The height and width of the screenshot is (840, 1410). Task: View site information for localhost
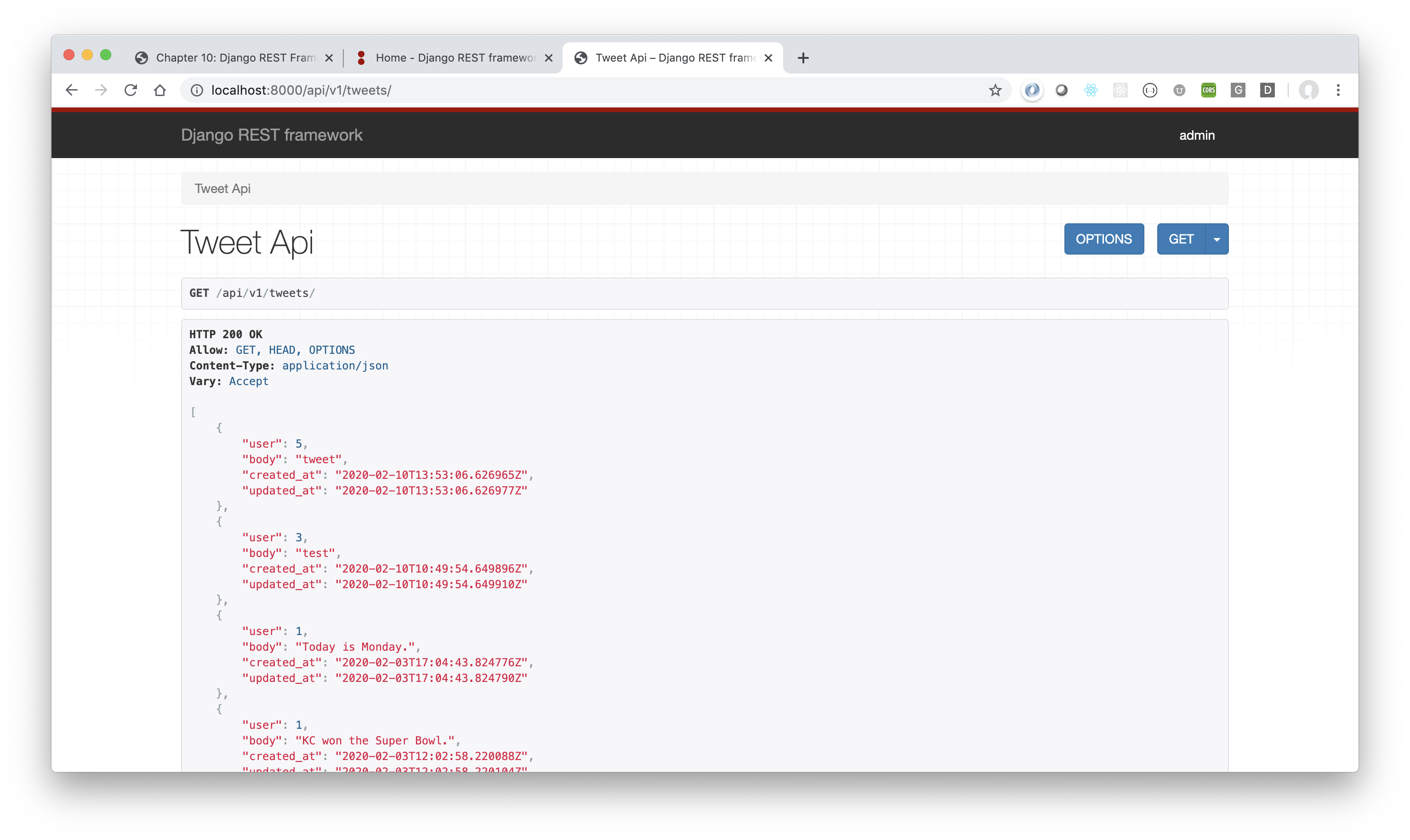click(196, 91)
